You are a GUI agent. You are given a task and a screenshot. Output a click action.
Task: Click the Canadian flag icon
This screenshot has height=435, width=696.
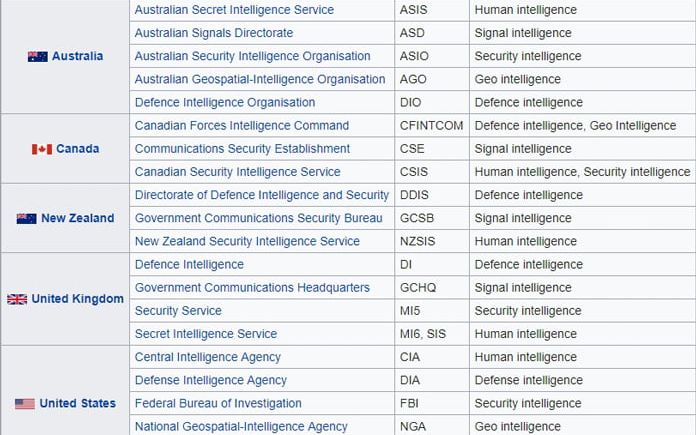click(42, 149)
